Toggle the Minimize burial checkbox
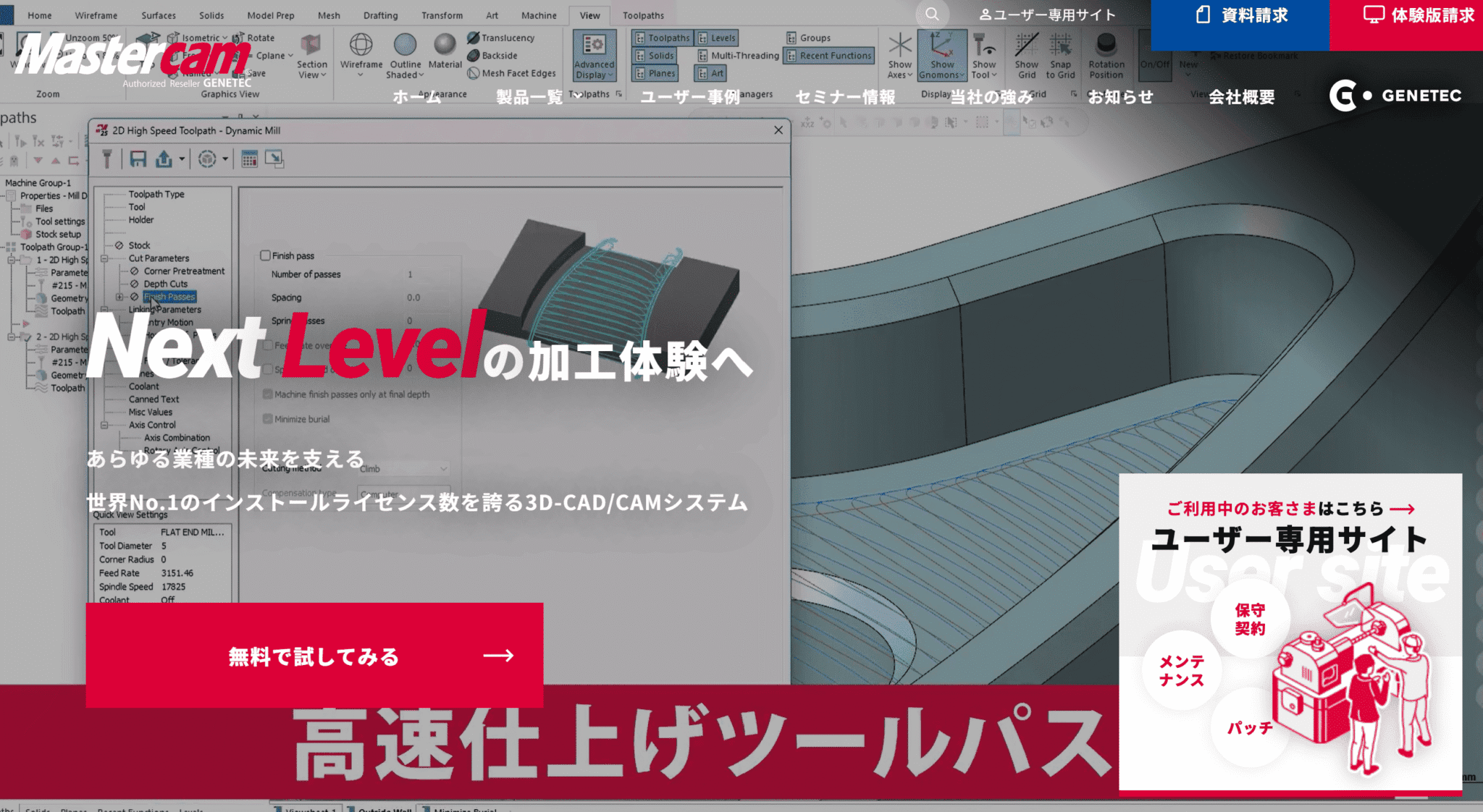 (268, 419)
